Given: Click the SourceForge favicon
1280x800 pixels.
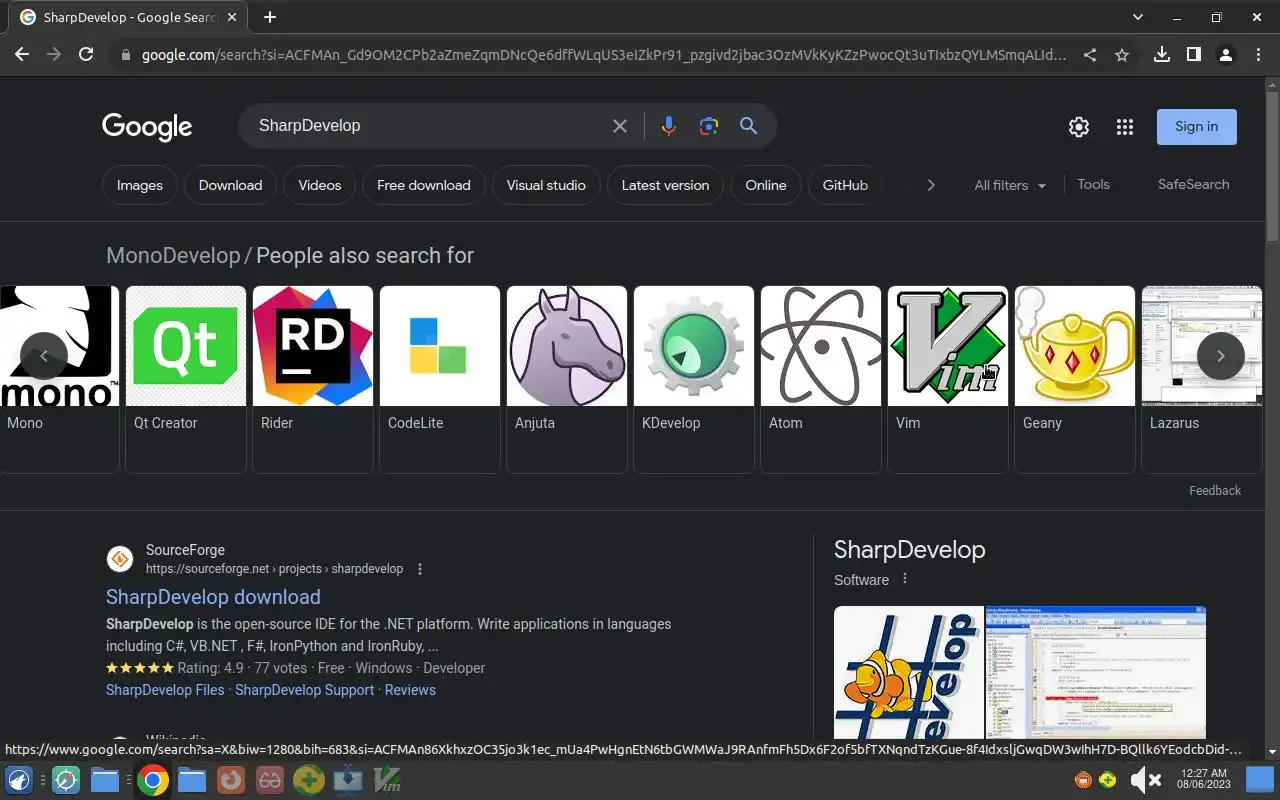Looking at the screenshot, I should (120, 559).
